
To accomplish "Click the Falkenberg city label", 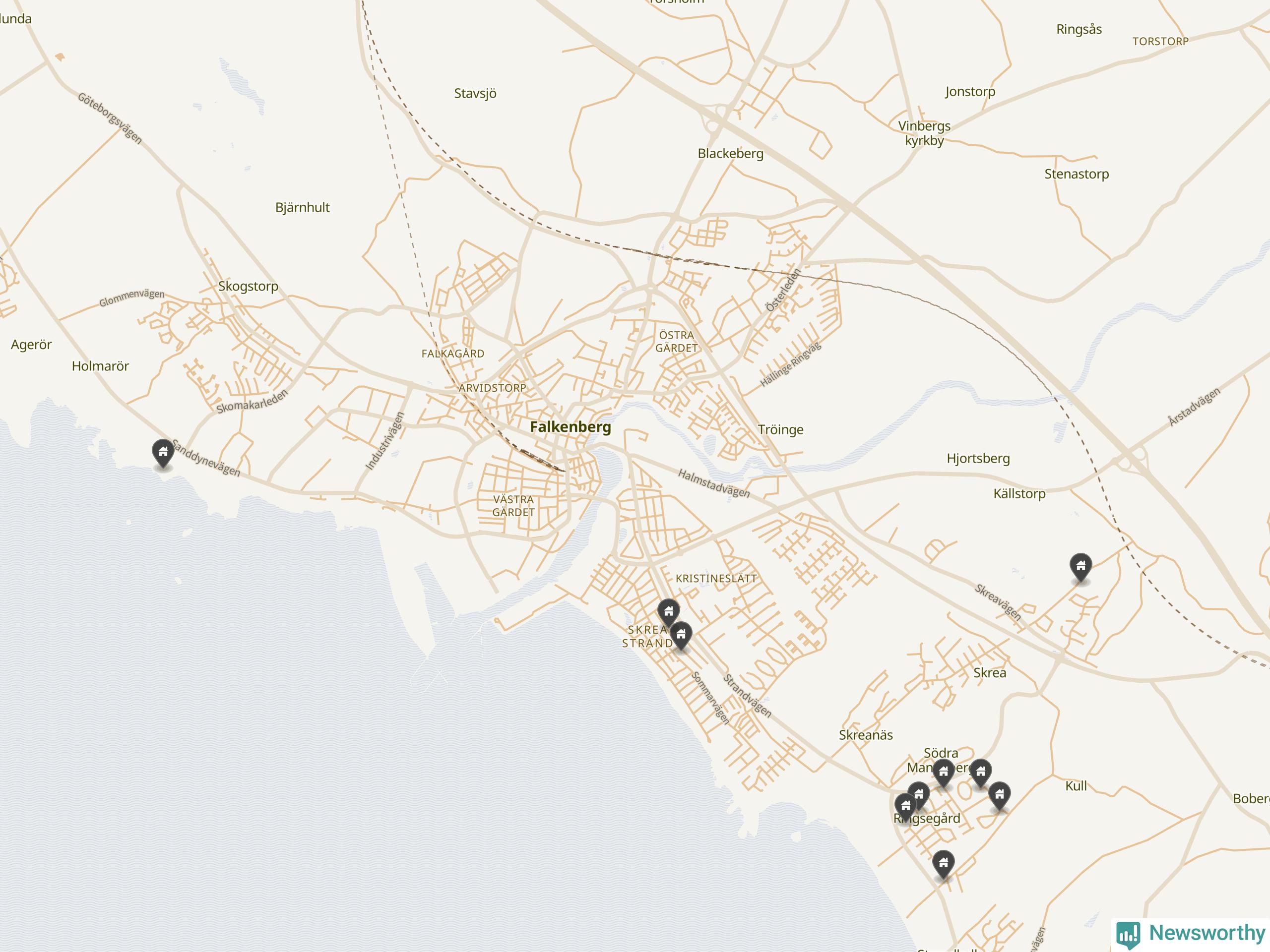I will 570,427.
